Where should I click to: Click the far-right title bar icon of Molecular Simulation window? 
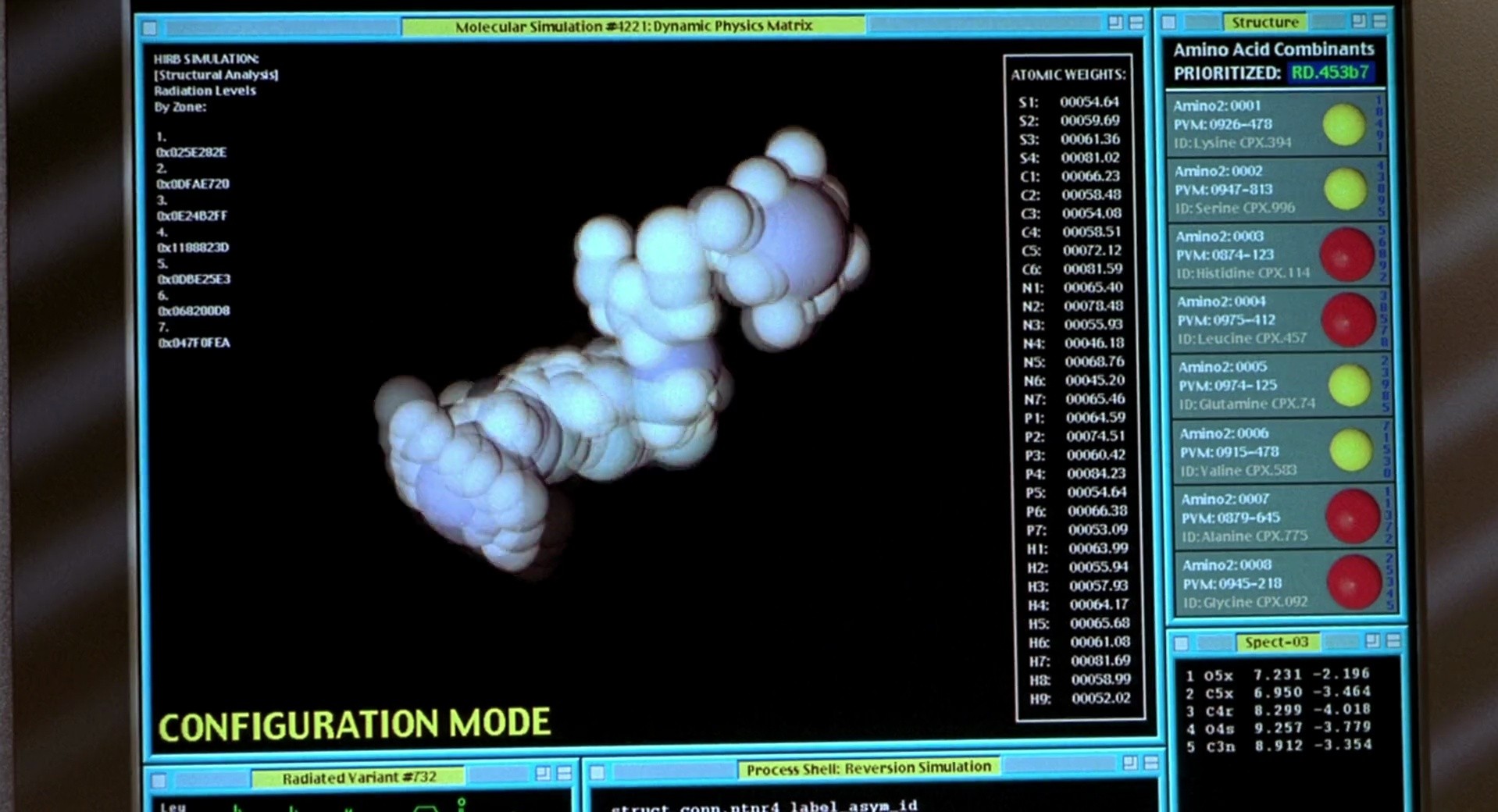pos(1136,23)
